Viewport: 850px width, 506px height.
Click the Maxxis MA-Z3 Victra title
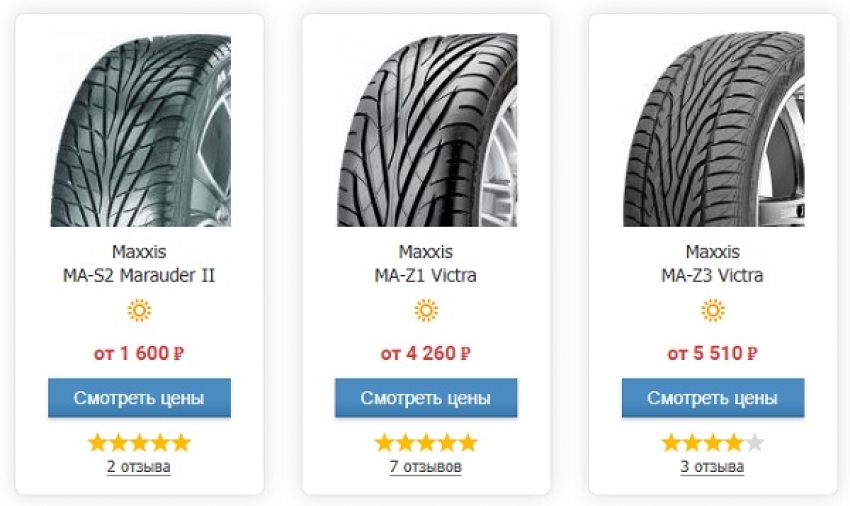tap(712, 264)
